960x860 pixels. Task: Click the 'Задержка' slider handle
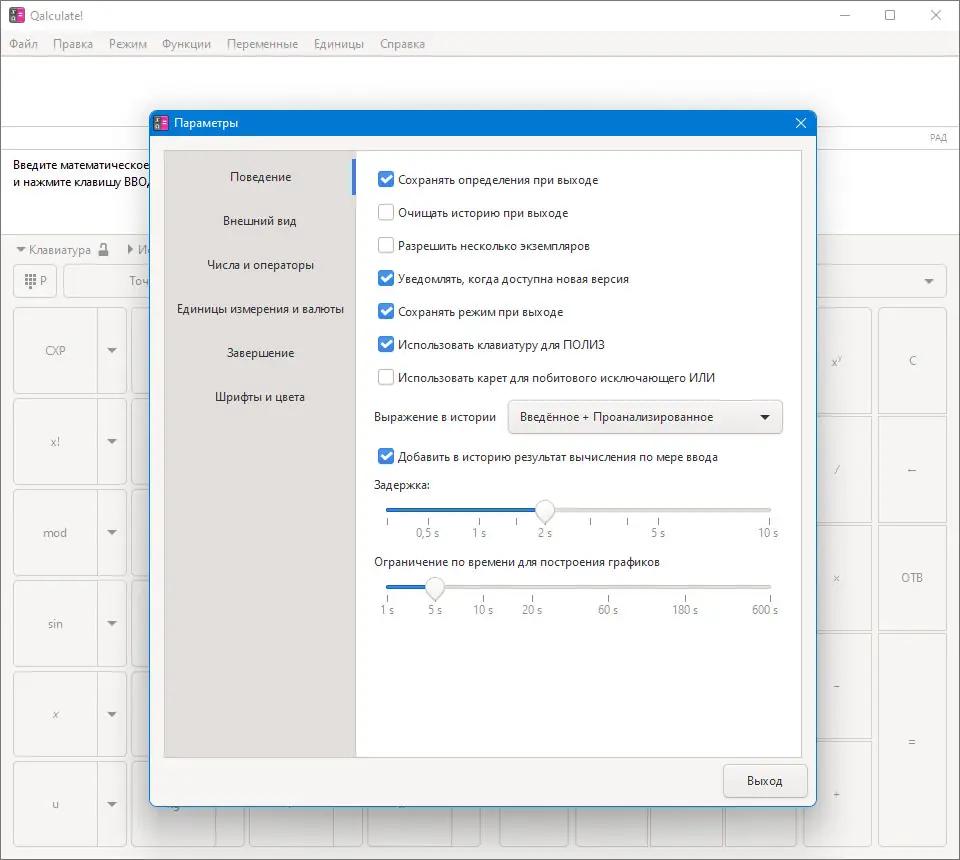coord(545,510)
